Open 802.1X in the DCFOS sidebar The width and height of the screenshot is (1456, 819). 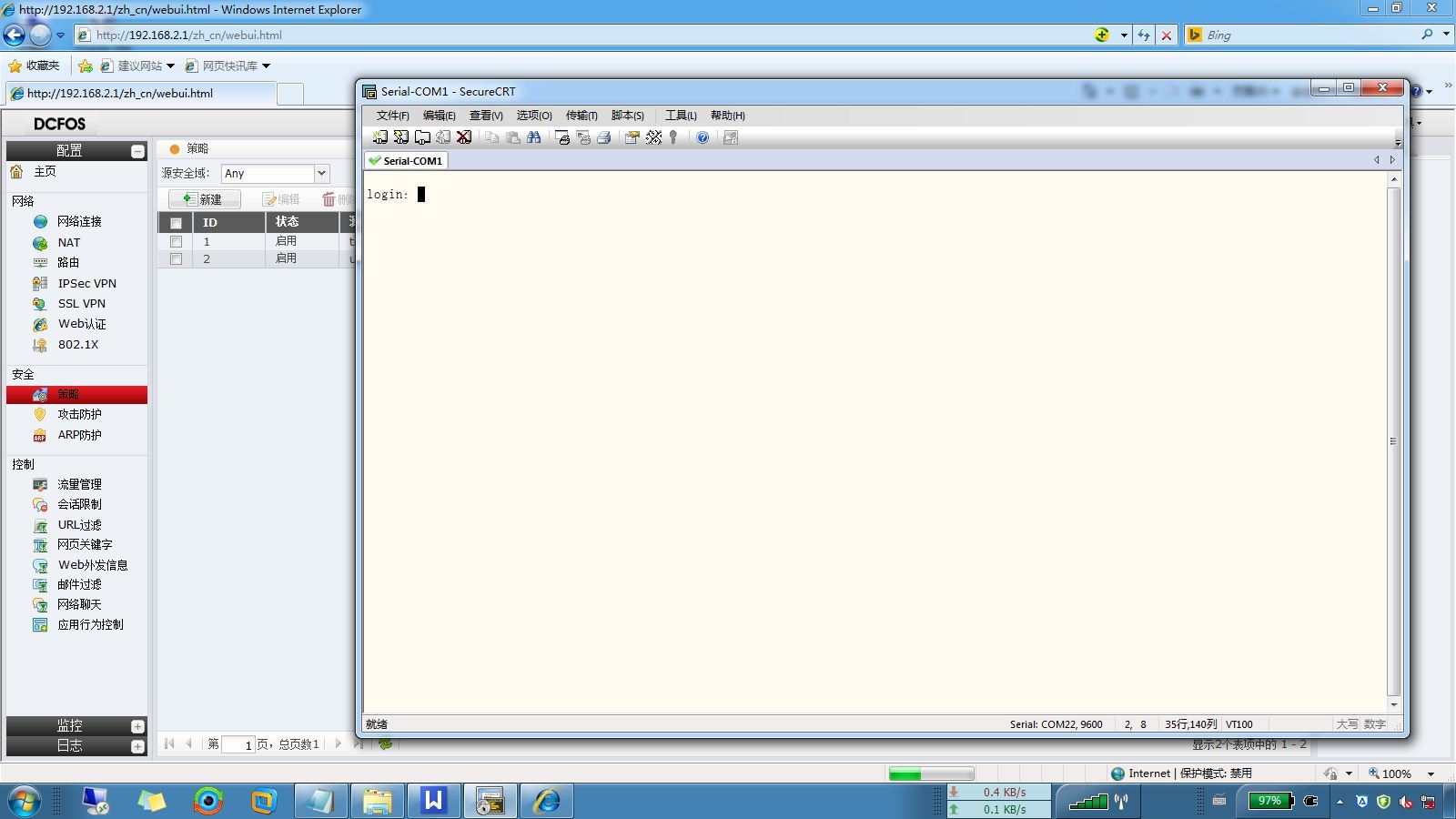tap(77, 345)
